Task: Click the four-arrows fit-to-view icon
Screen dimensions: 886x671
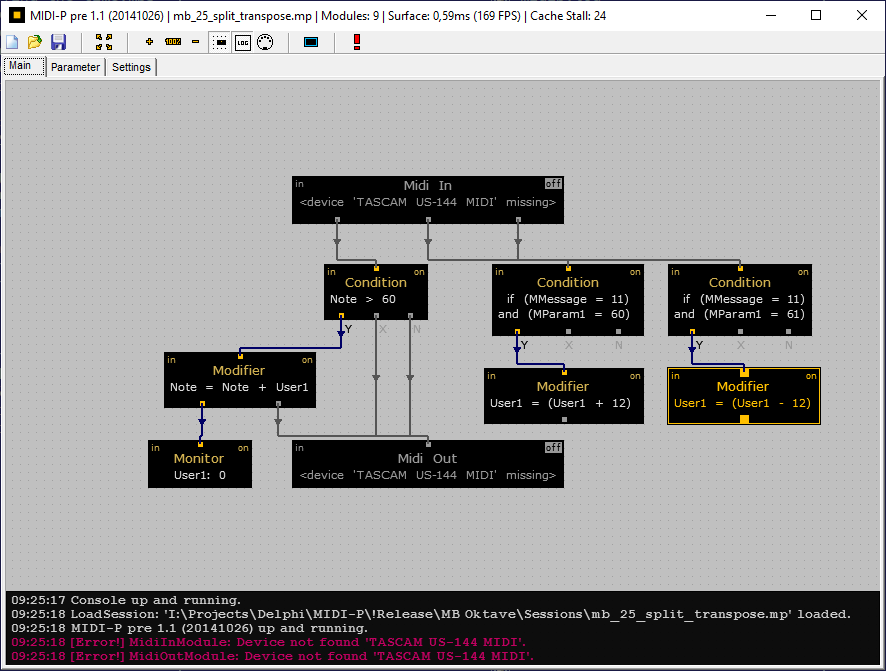Action: 104,42
